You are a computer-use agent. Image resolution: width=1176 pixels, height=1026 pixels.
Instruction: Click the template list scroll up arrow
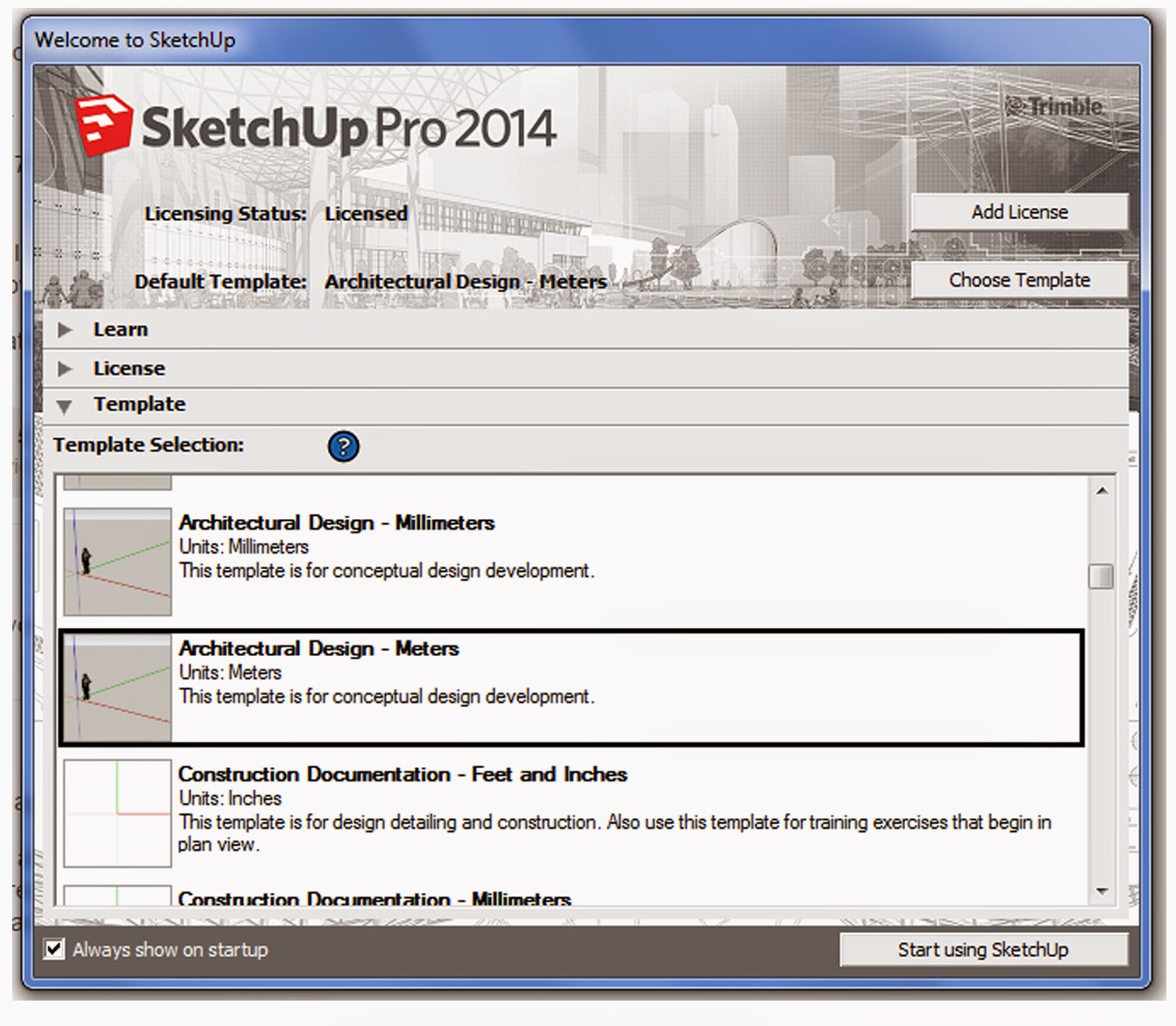coord(1101,490)
